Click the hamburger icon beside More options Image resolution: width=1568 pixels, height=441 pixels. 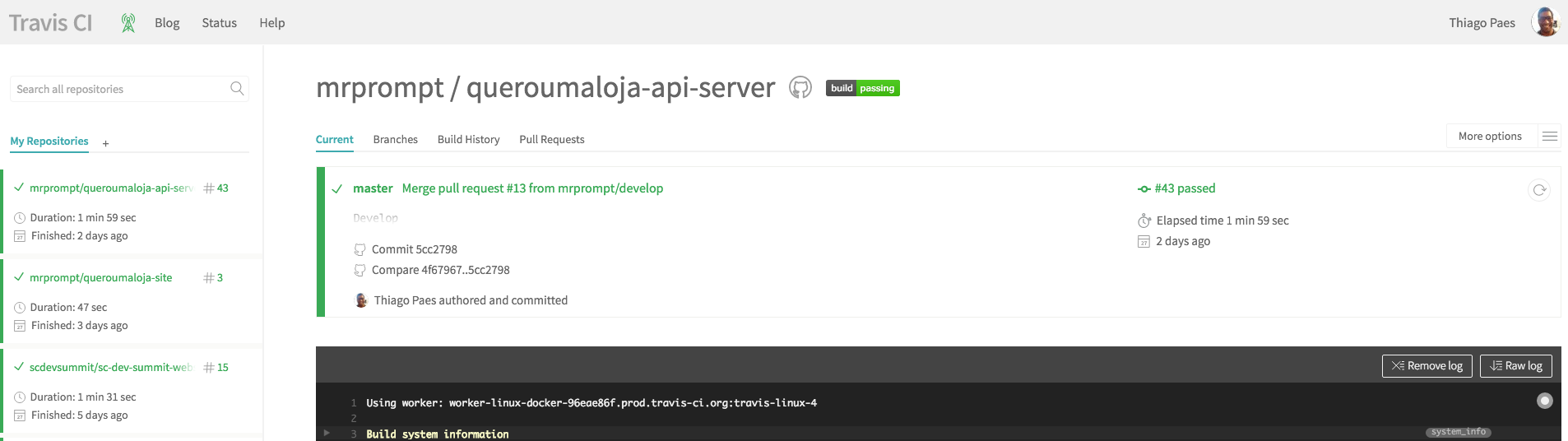click(1549, 136)
